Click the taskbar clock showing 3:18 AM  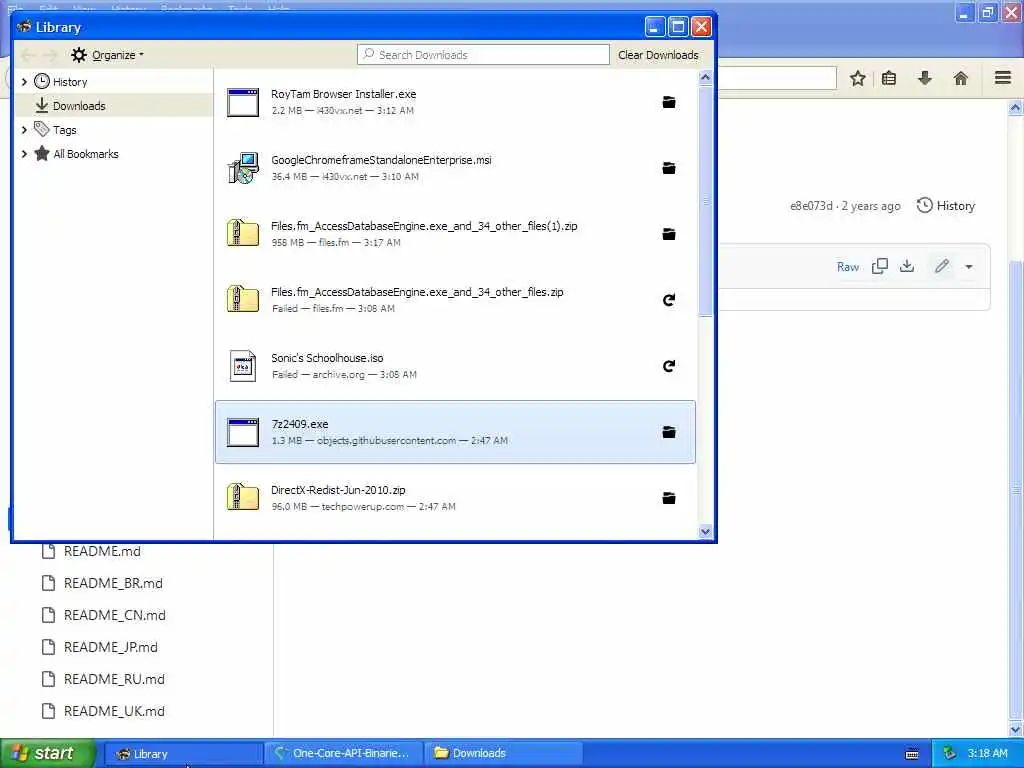987,754
